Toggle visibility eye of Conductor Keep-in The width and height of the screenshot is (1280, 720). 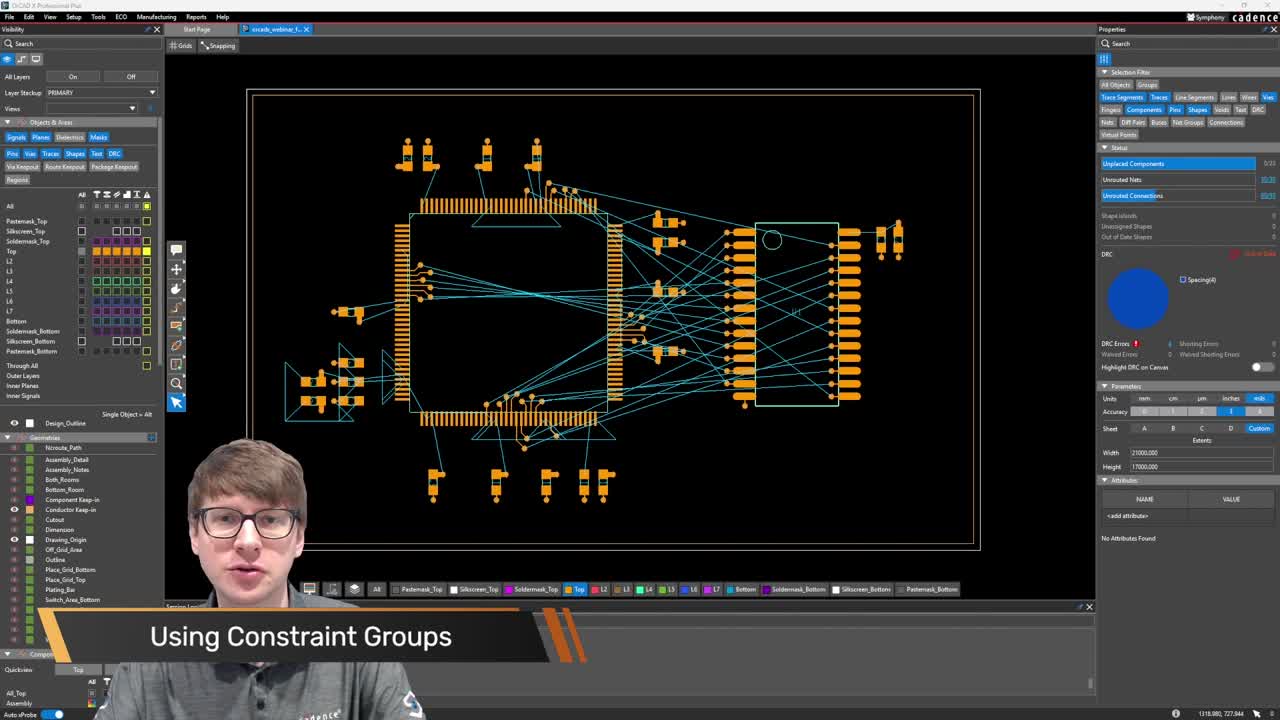pyautogui.click(x=14, y=510)
